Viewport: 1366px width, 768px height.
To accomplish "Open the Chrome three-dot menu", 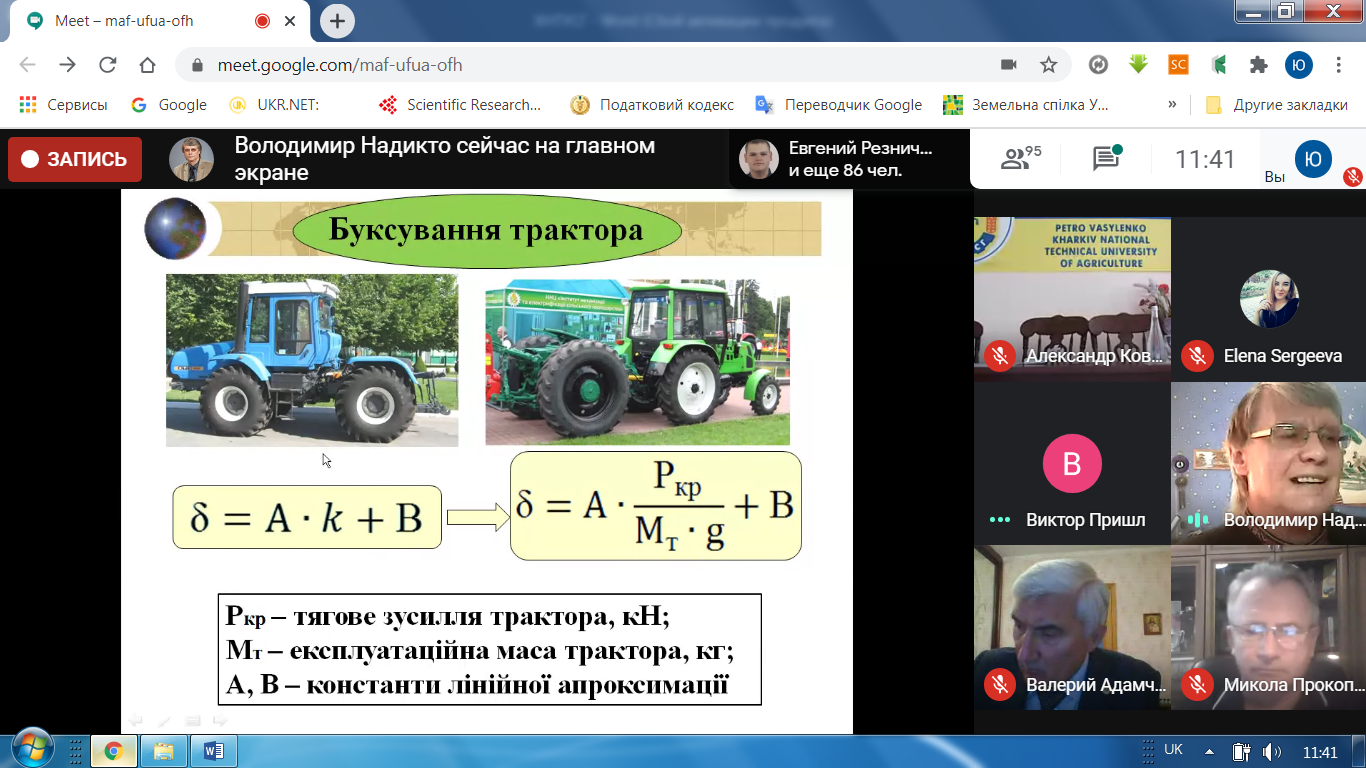I will (1339, 65).
